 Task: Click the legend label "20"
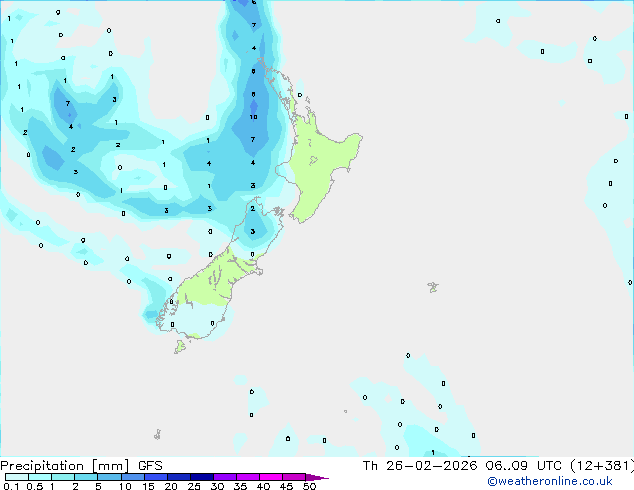(x=171, y=486)
